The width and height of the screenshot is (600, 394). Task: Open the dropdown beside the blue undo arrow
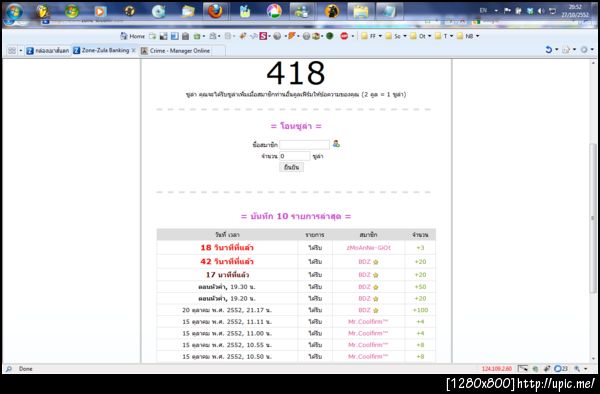[x=557, y=49]
